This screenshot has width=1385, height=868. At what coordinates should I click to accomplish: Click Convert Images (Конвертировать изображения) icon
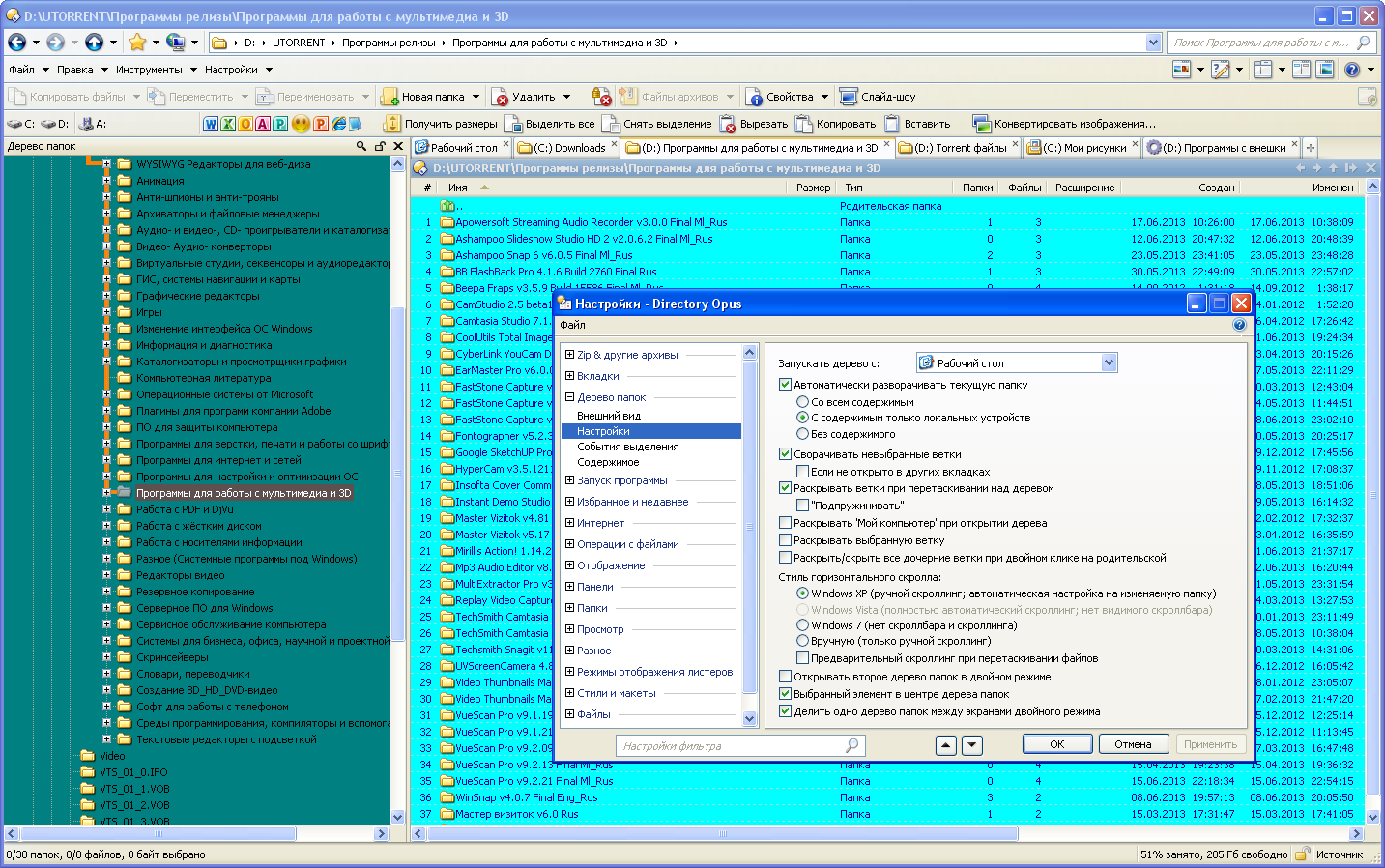[x=982, y=124]
